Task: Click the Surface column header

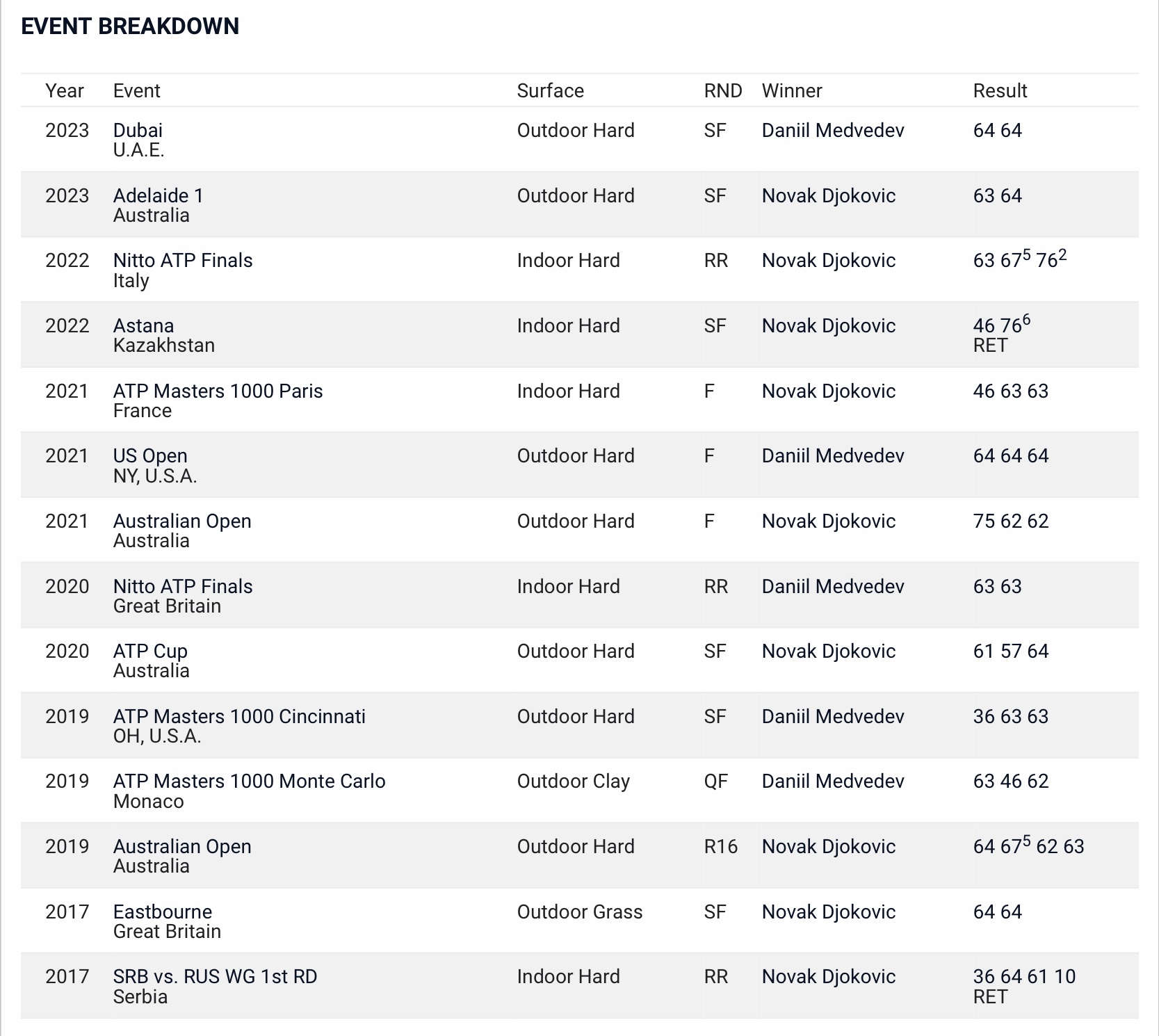Action: click(x=550, y=91)
